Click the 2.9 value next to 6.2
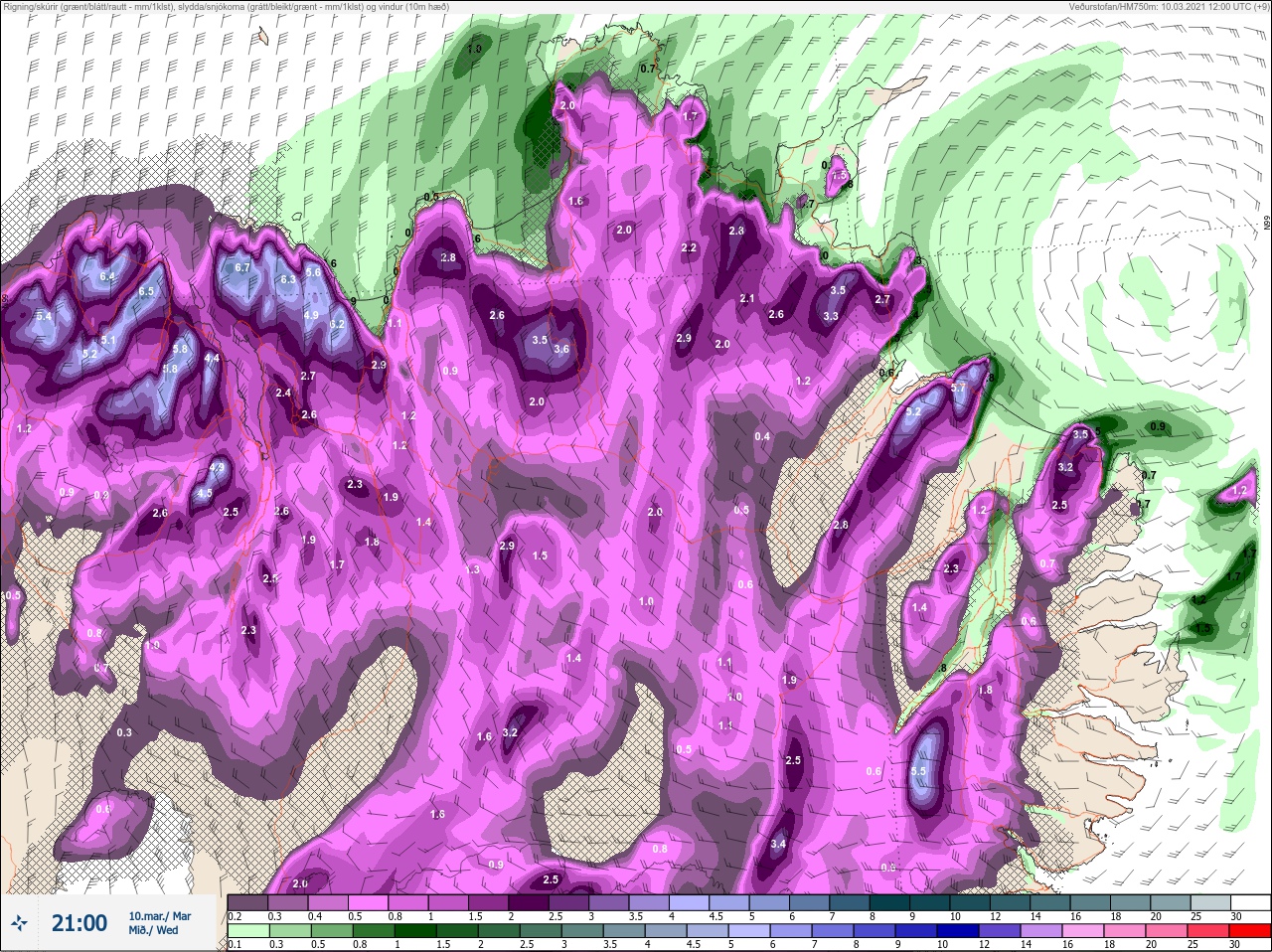The image size is (1272, 952). coord(378,365)
